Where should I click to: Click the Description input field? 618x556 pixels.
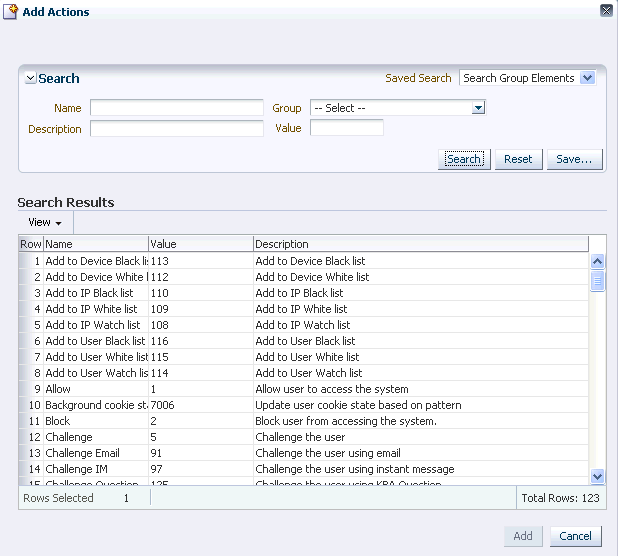tap(177, 128)
